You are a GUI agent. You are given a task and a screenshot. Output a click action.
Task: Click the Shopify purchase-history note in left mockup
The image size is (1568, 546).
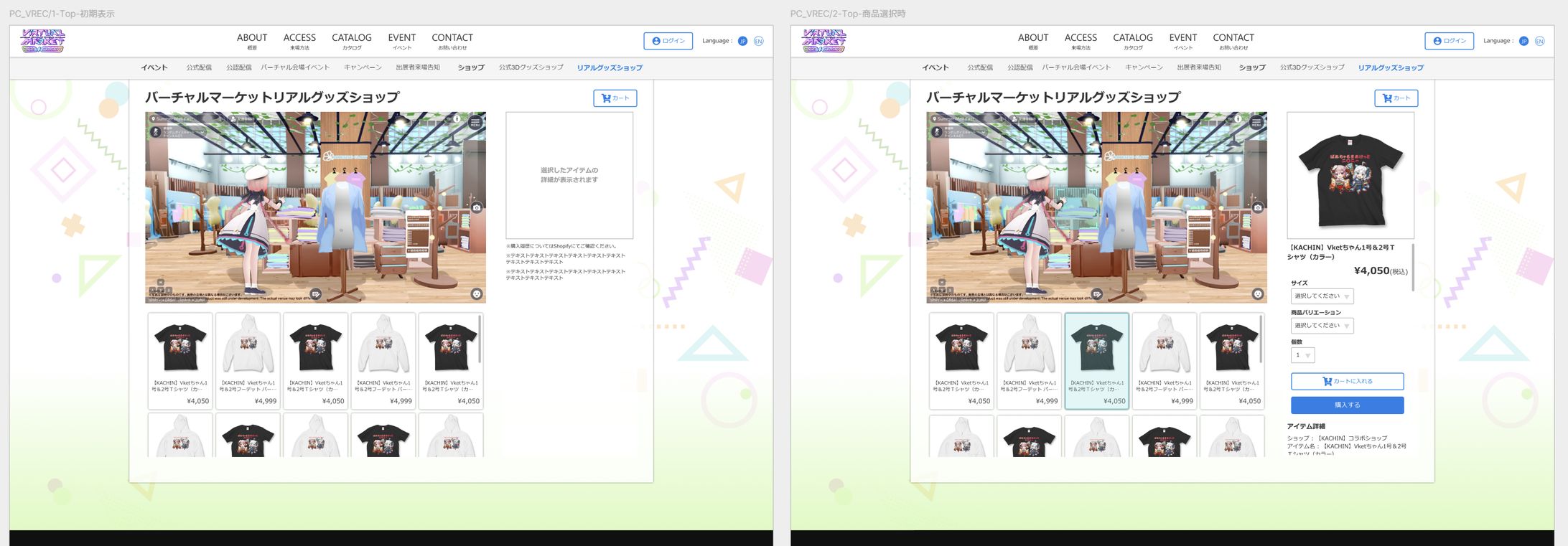point(561,246)
